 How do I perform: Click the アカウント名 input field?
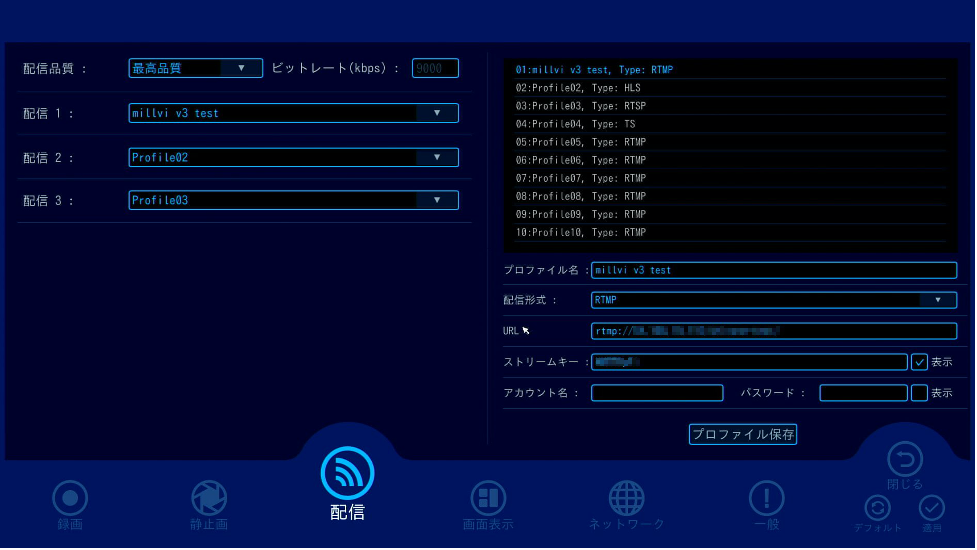tap(656, 393)
